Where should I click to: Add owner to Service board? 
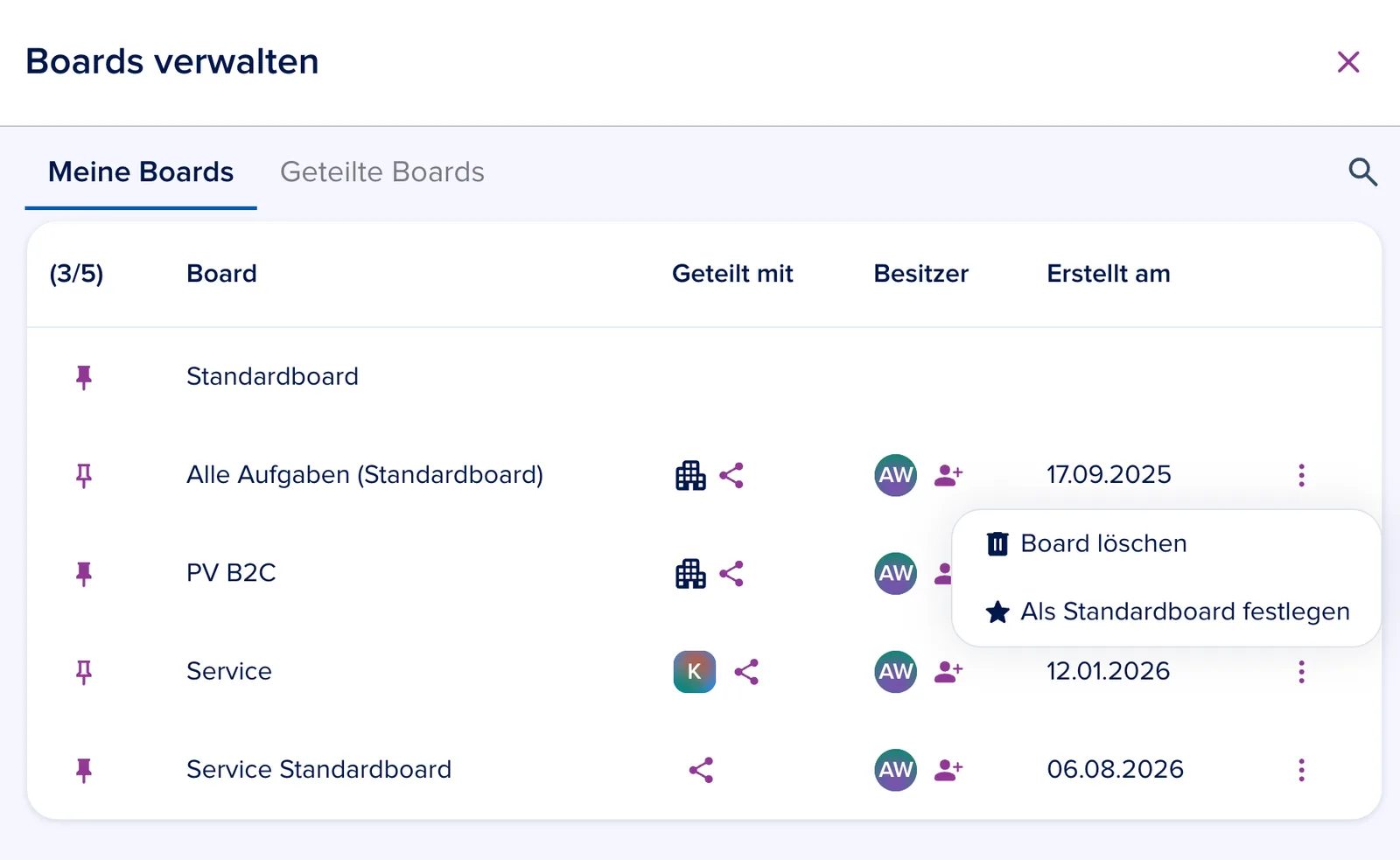pos(948,672)
